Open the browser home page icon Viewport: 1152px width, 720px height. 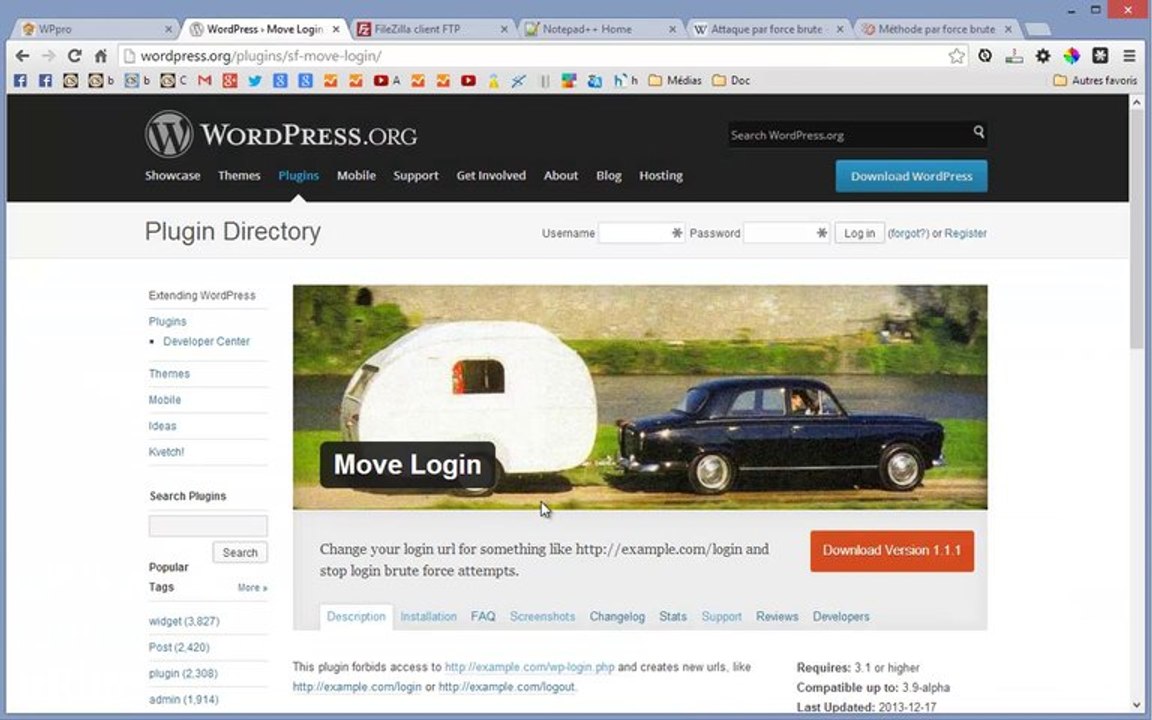coord(101,56)
